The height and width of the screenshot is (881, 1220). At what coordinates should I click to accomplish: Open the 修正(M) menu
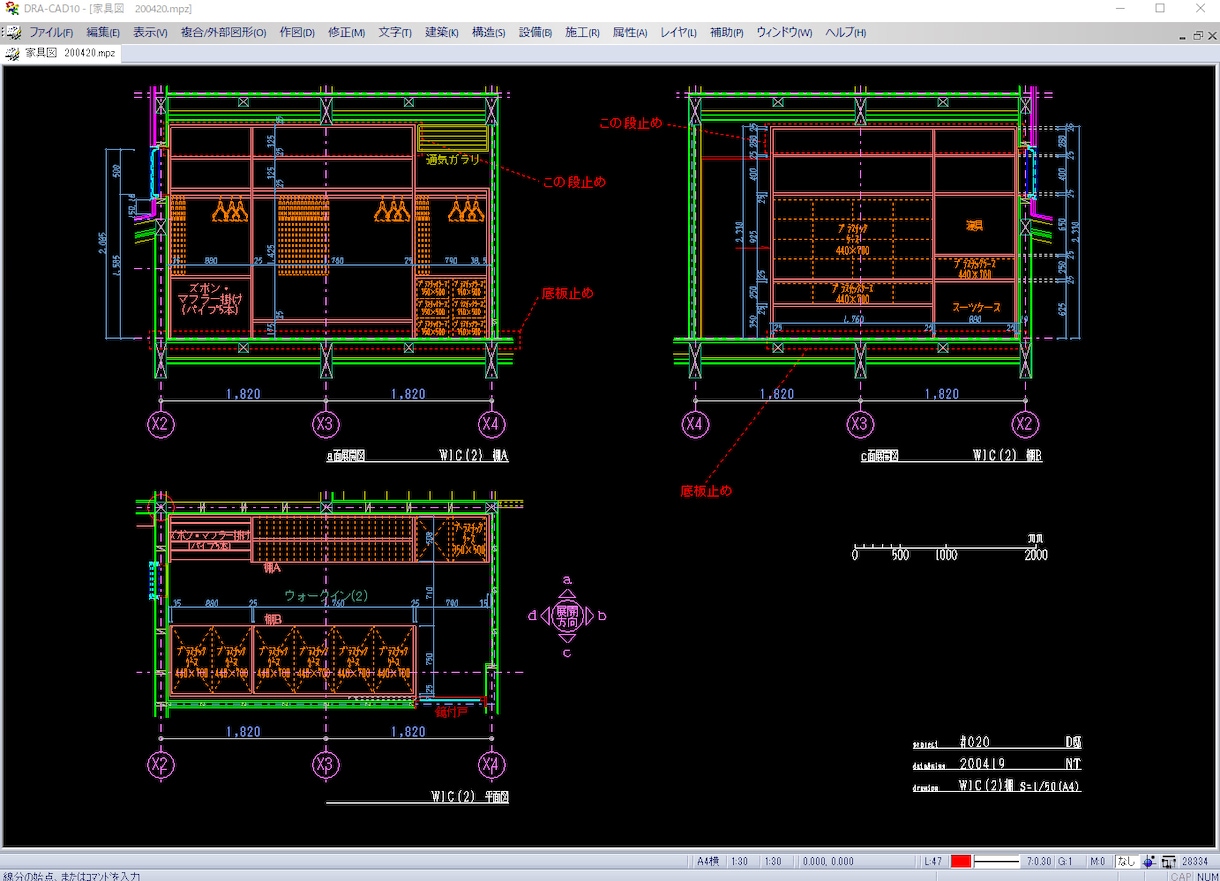tap(347, 32)
